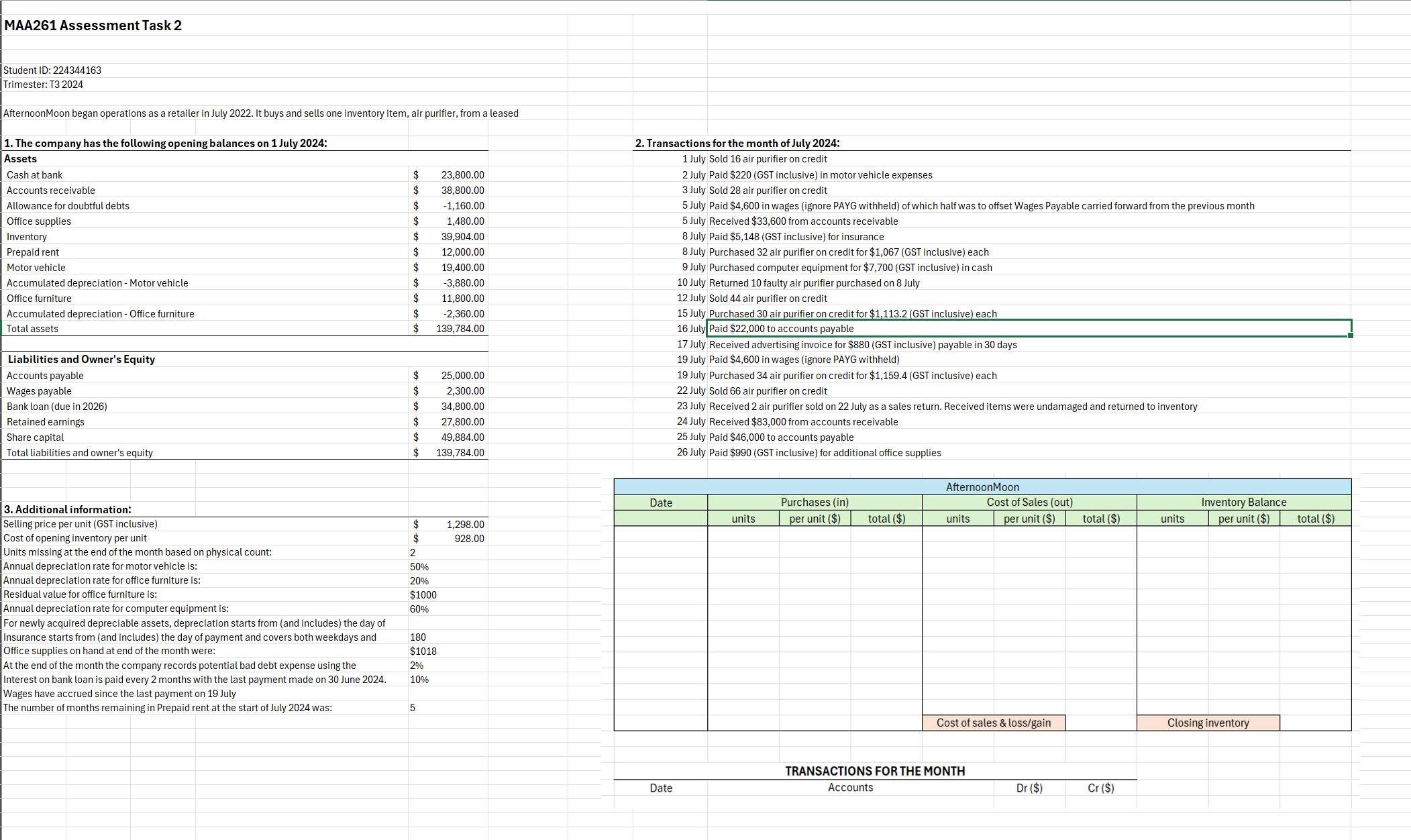This screenshot has width=1411, height=840.
Task: Click the Inventory Balance header cell
Action: pos(1243,503)
